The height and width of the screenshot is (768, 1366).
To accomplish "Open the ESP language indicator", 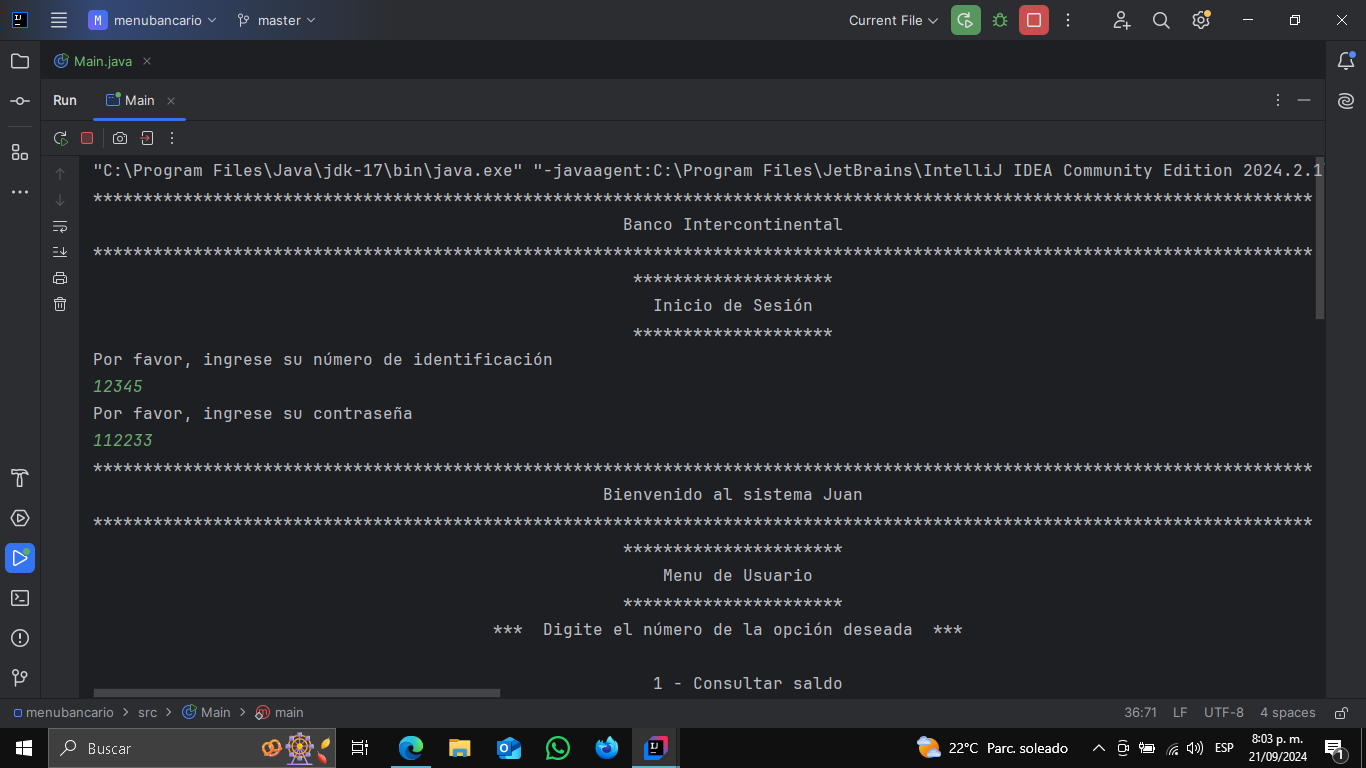I will click(x=1224, y=747).
